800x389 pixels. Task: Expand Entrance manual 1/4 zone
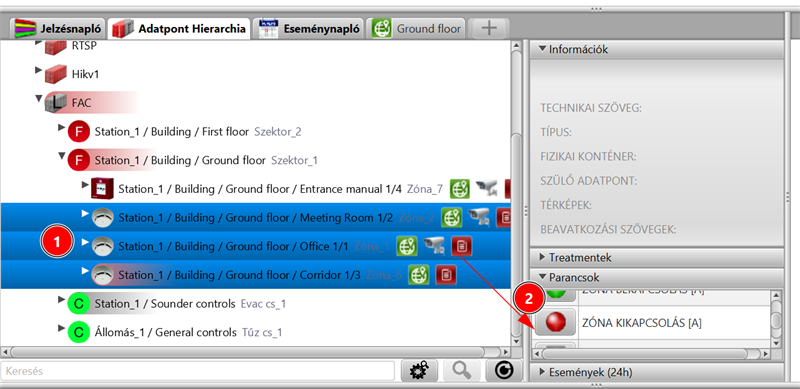tap(85, 184)
